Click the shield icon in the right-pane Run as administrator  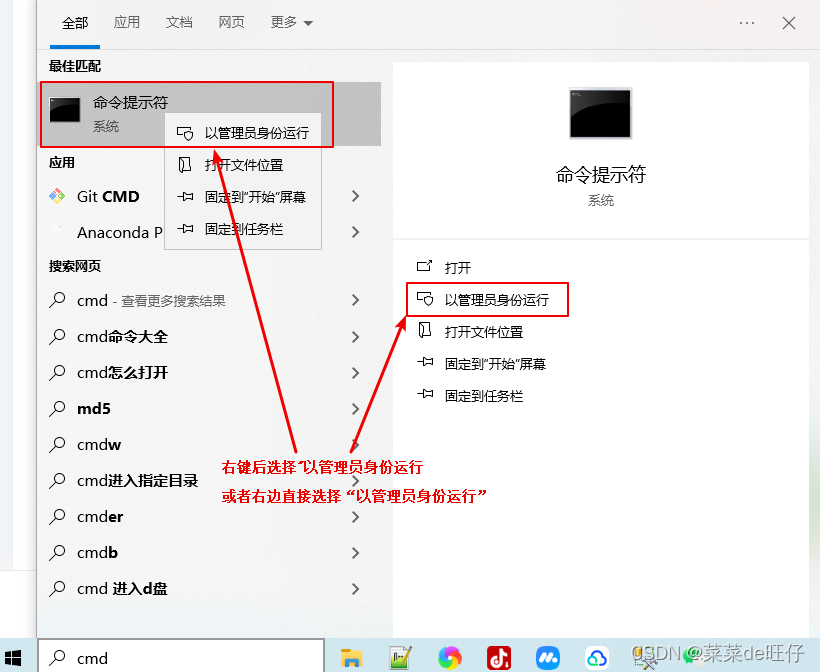425,299
